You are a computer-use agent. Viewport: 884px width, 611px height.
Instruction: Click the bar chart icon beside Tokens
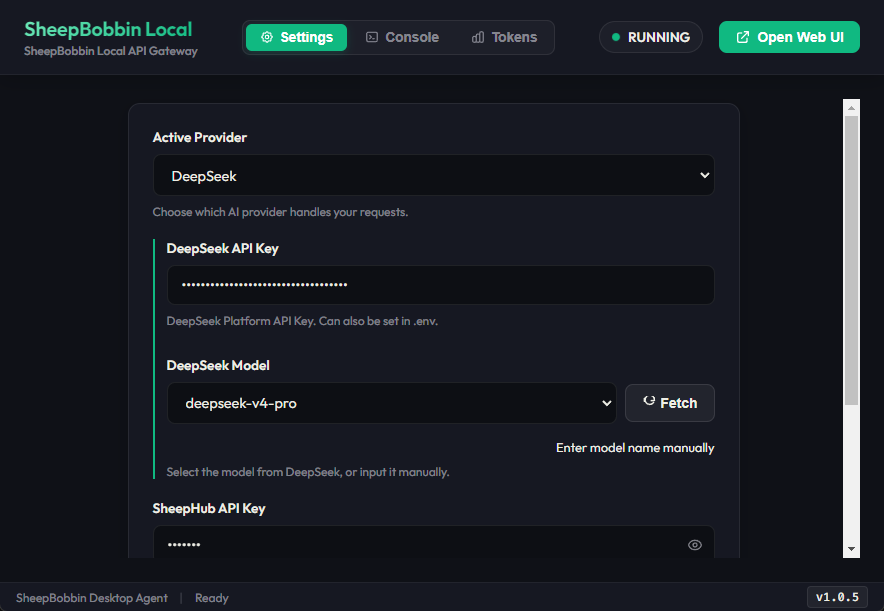[x=478, y=37]
